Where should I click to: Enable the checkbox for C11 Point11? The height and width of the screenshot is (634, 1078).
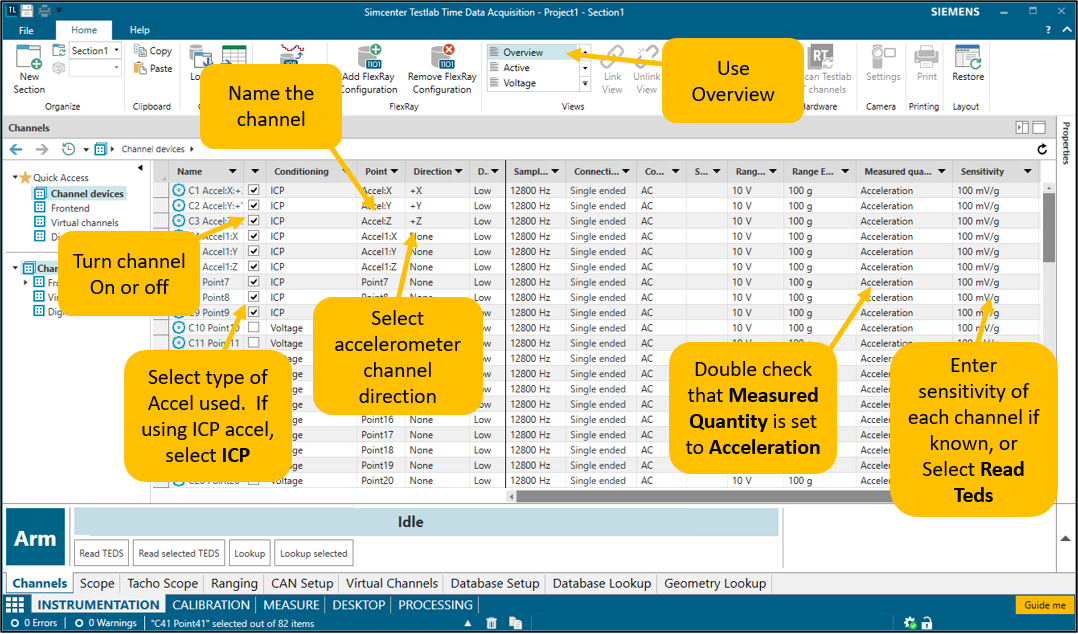pyautogui.click(x=254, y=343)
